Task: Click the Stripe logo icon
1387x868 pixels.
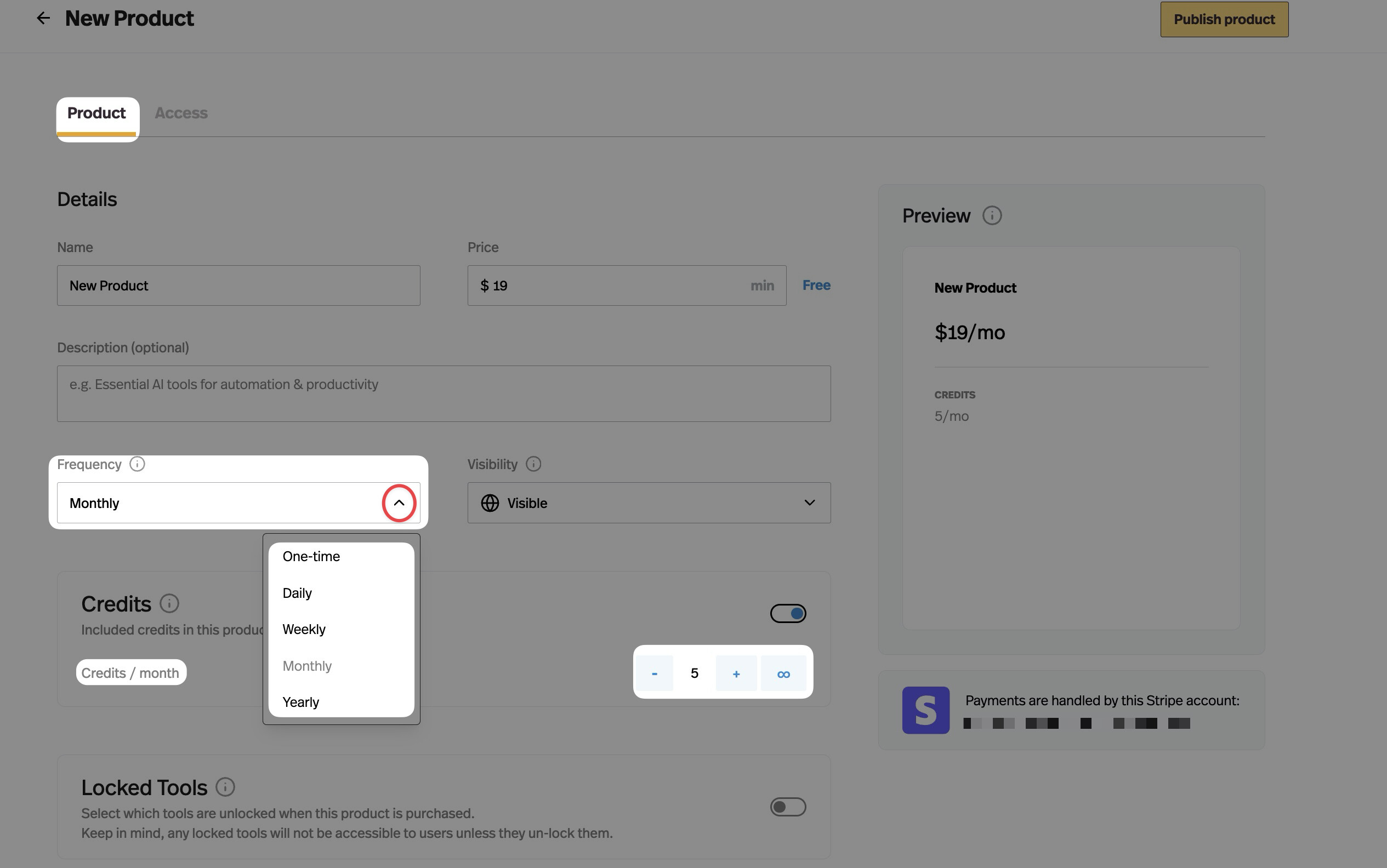Action: [925, 710]
